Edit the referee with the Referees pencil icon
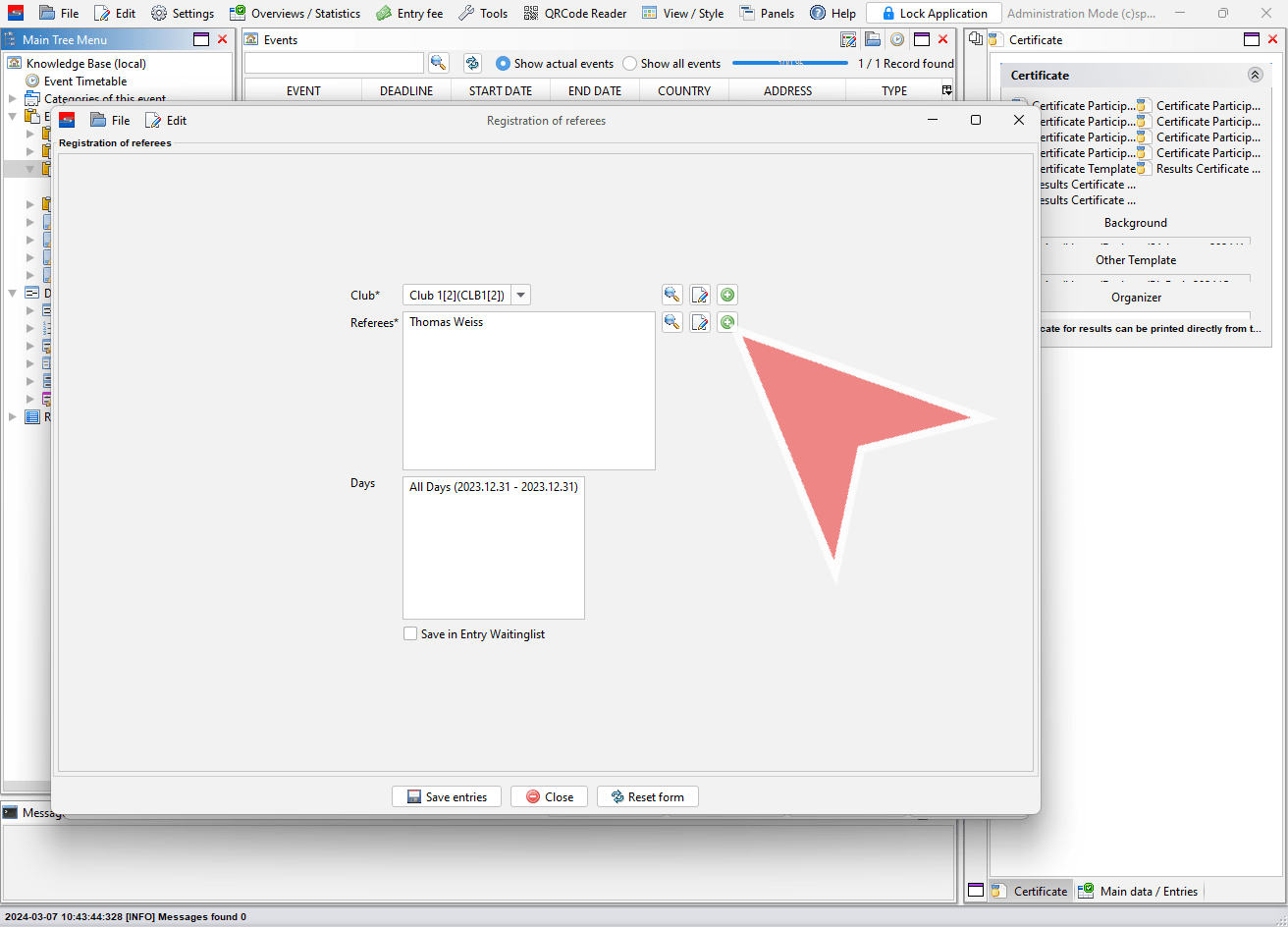This screenshot has height=928, width=1288. (x=700, y=322)
